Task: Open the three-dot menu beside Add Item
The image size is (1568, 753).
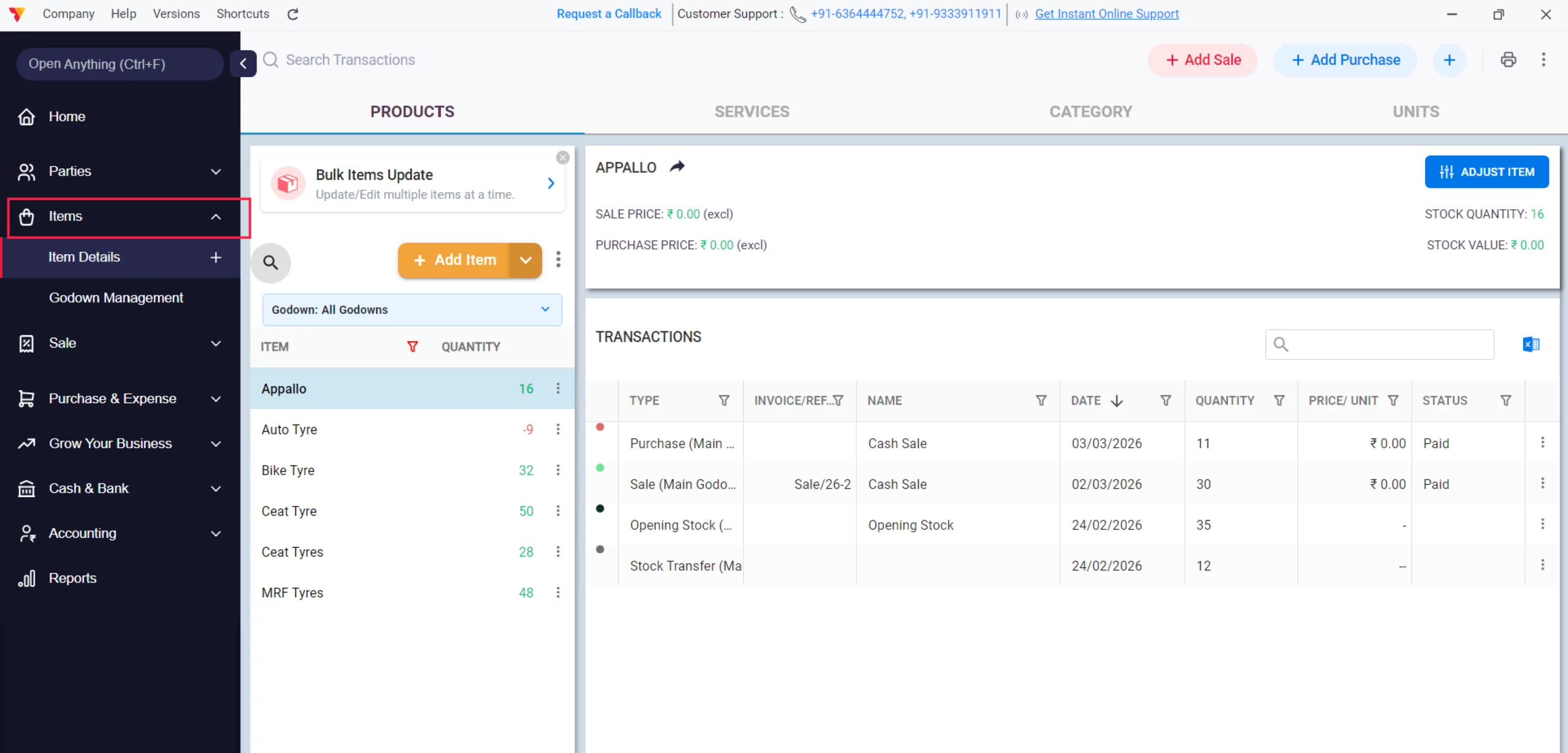Action: tap(558, 260)
